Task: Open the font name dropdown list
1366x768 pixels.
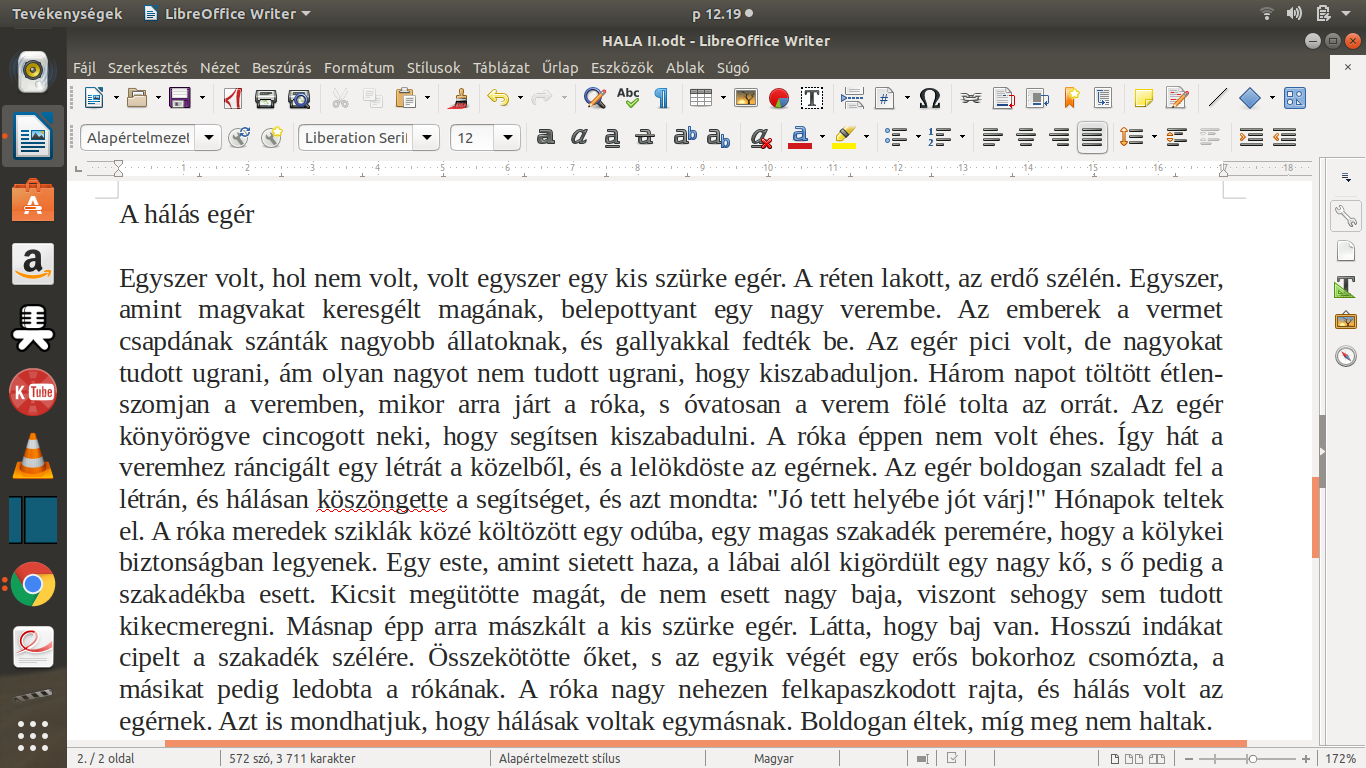Action: (428, 137)
